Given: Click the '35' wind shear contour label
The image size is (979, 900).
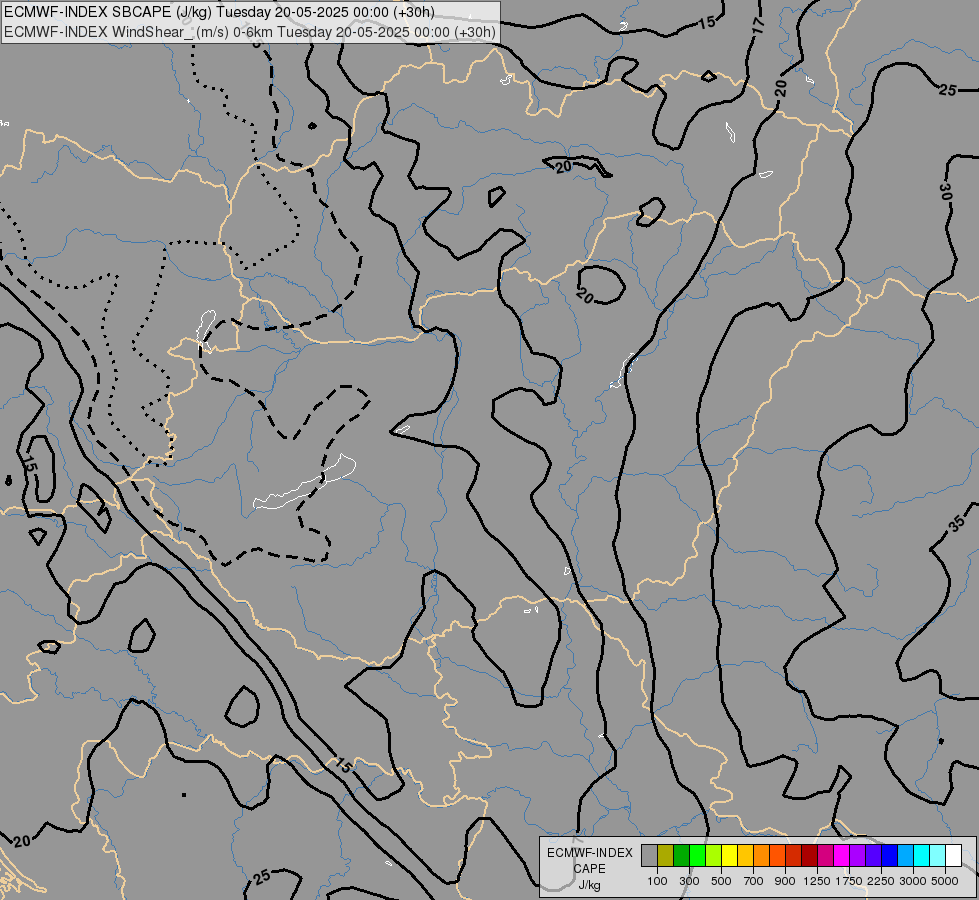Looking at the screenshot, I should 957,524.
